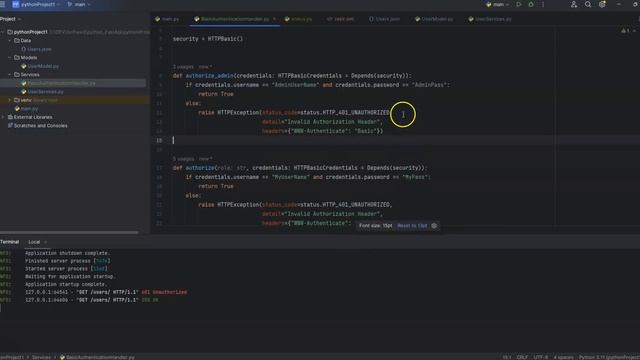Screen dimensions: 640x360
Task: Collapse the Models folder
Action: point(10,58)
